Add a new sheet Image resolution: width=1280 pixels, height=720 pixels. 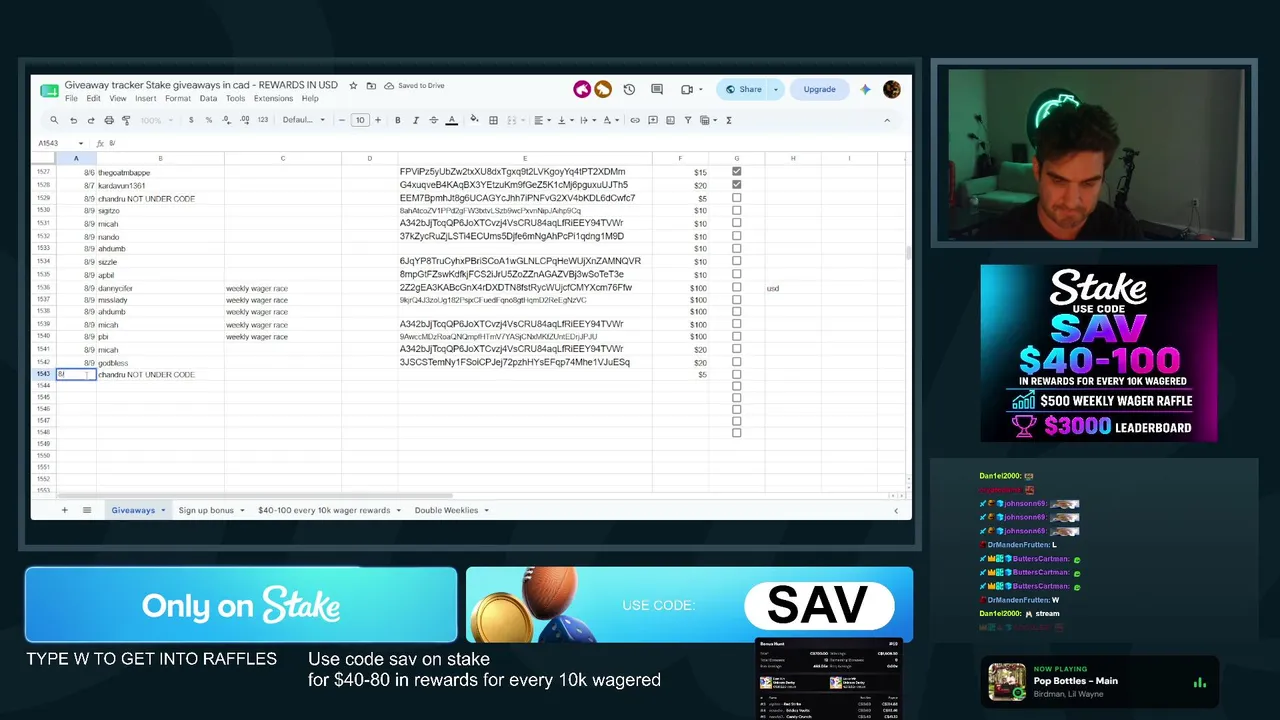[x=64, y=510]
